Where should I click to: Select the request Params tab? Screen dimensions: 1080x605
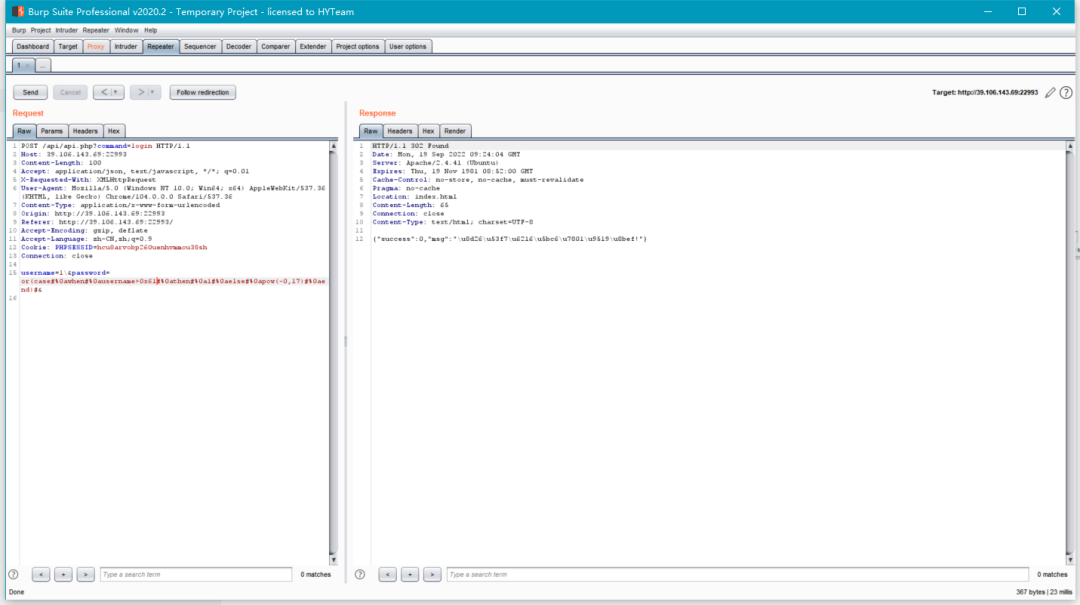tap(52, 131)
